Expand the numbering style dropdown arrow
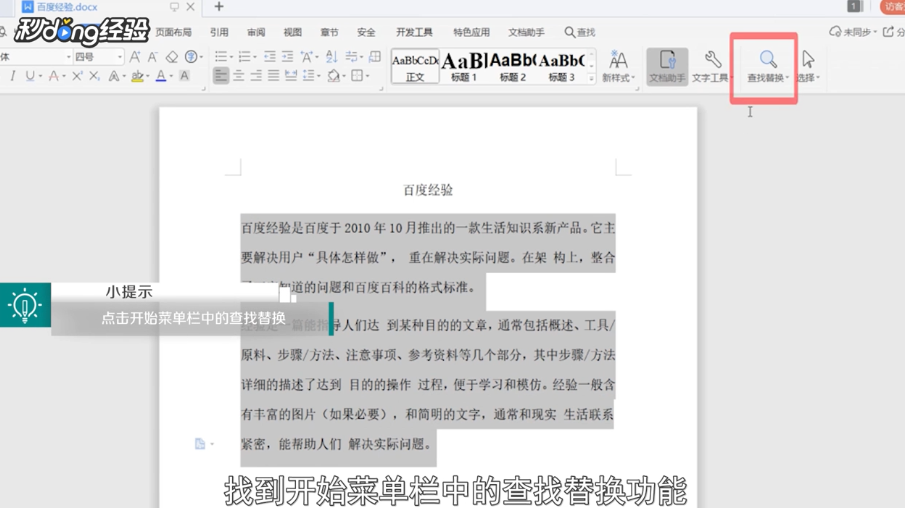The width and height of the screenshot is (905, 508). 255,57
